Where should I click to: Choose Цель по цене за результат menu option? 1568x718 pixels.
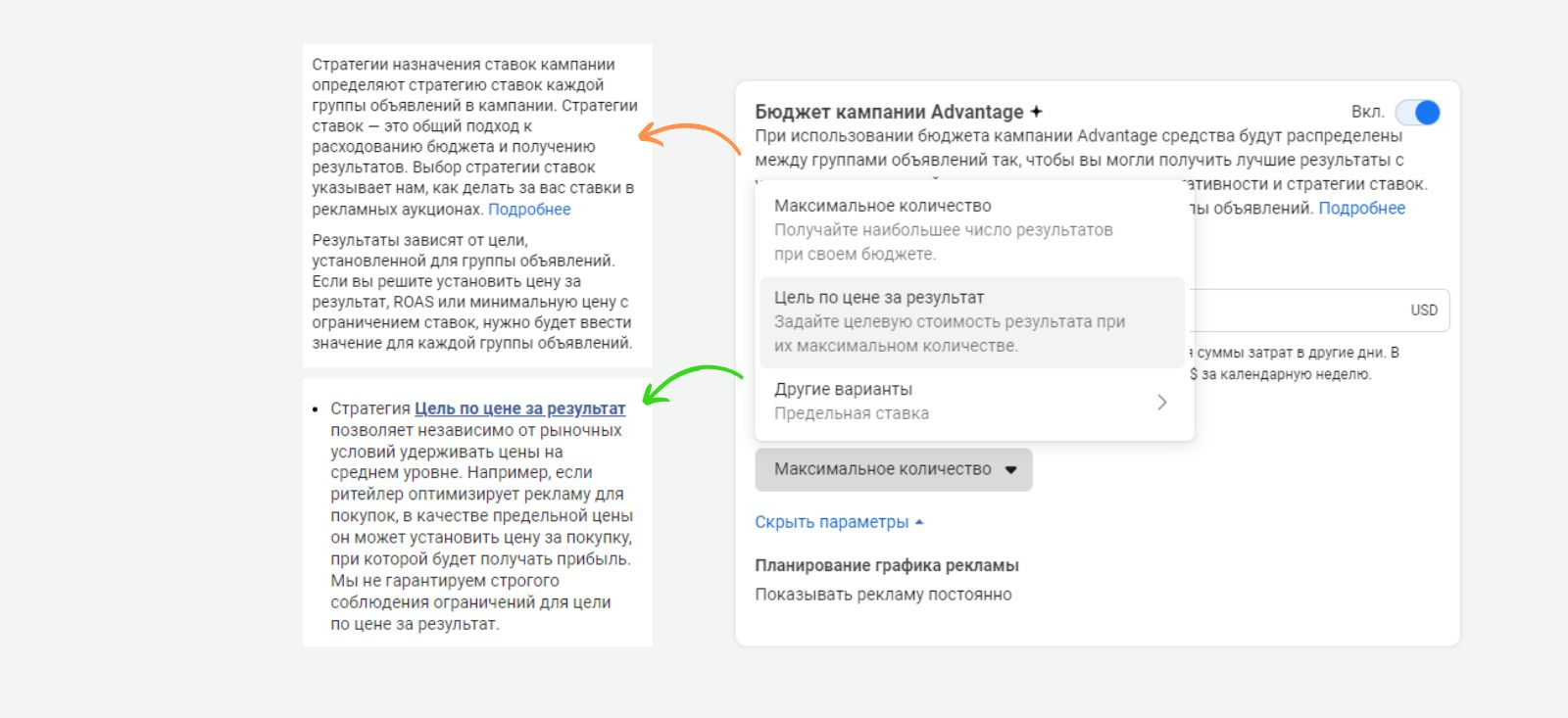point(878,298)
